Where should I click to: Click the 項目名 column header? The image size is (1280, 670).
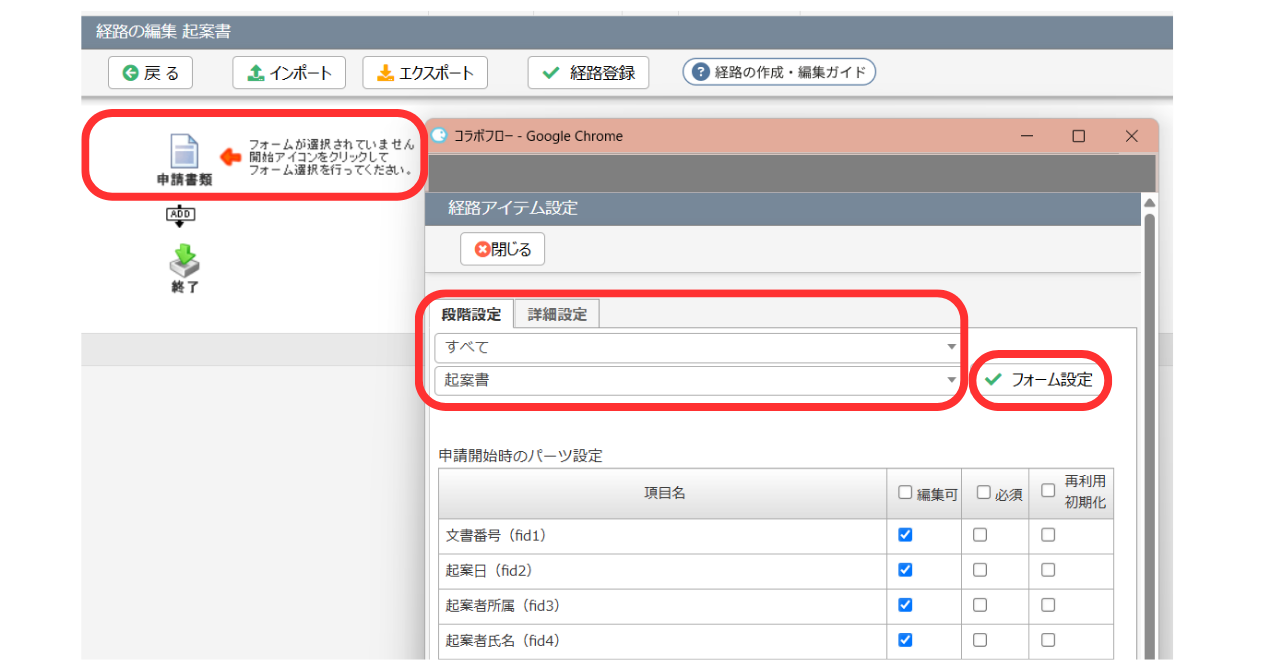[x=664, y=493]
